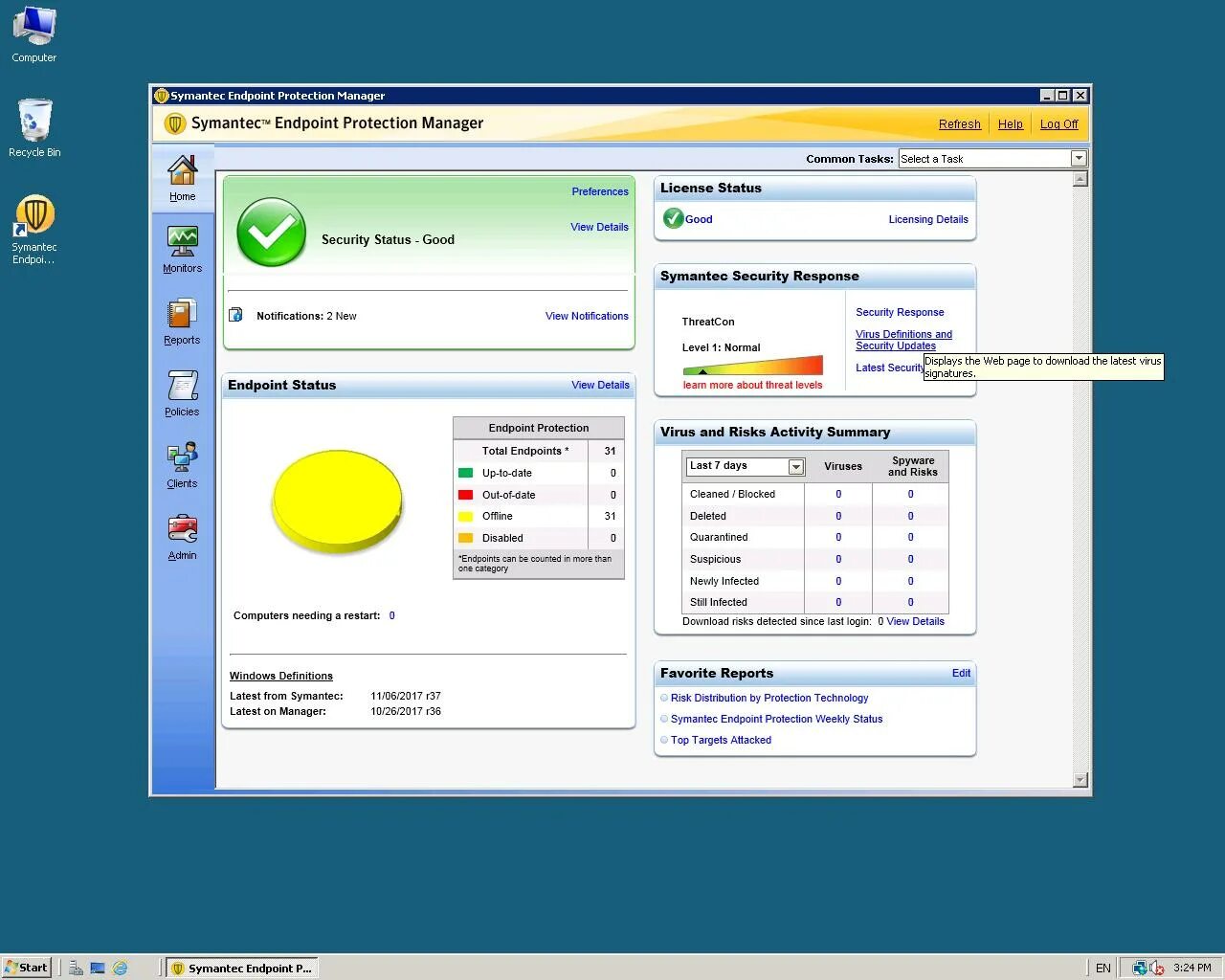Click the green Up-to-date legend swatch
The width and height of the screenshot is (1225, 980).
pyautogui.click(x=466, y=473)
